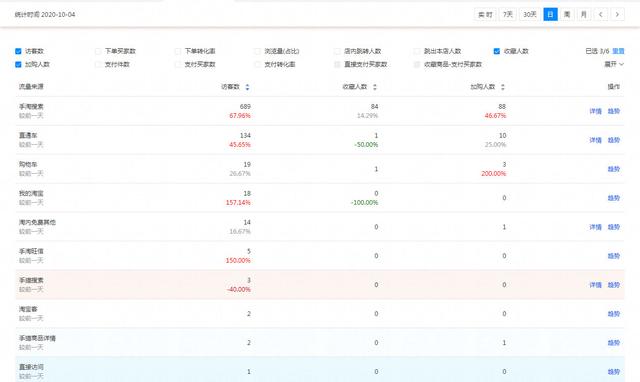
Task: Select the 手淘搜索 source name
Action: [31, 107]
